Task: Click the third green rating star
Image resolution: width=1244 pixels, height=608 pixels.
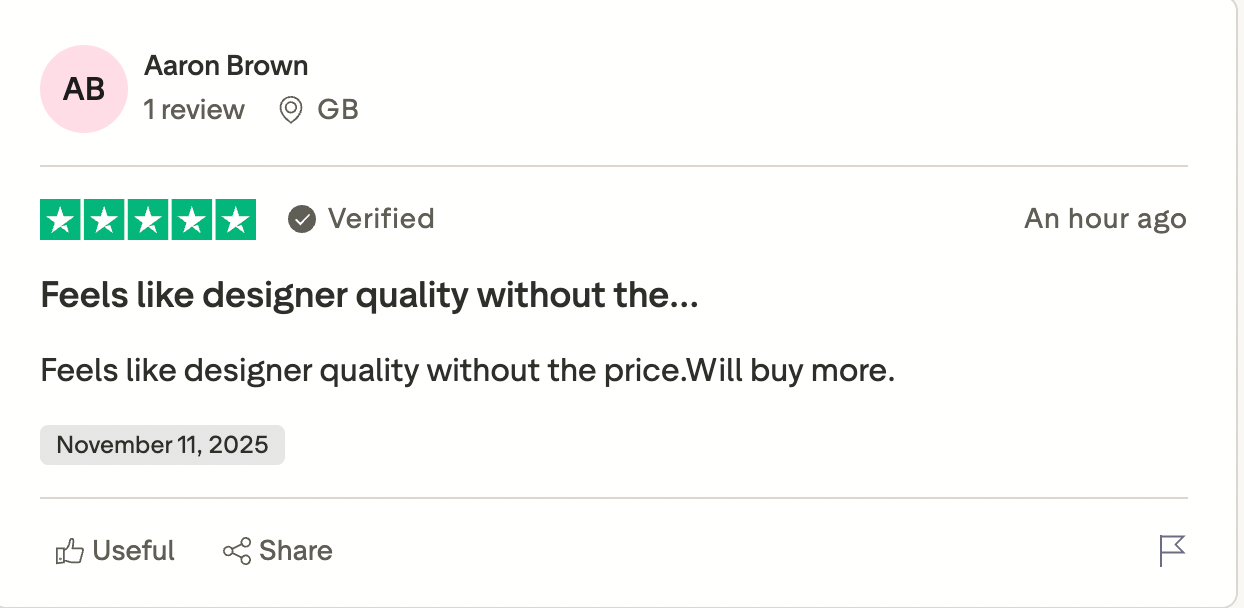Action: [x=148, y=220]
